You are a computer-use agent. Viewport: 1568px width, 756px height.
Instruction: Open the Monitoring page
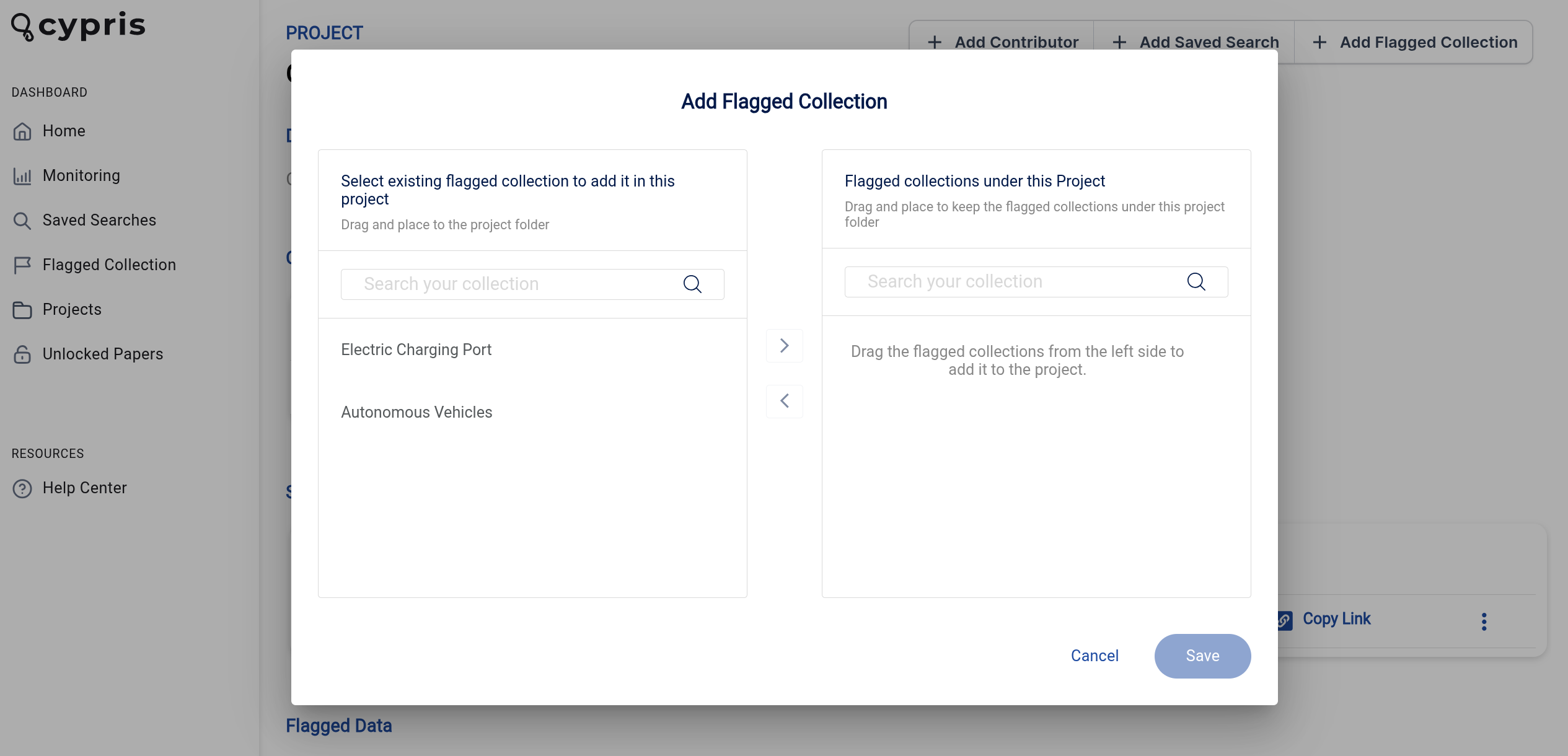(x=81, y=175)
